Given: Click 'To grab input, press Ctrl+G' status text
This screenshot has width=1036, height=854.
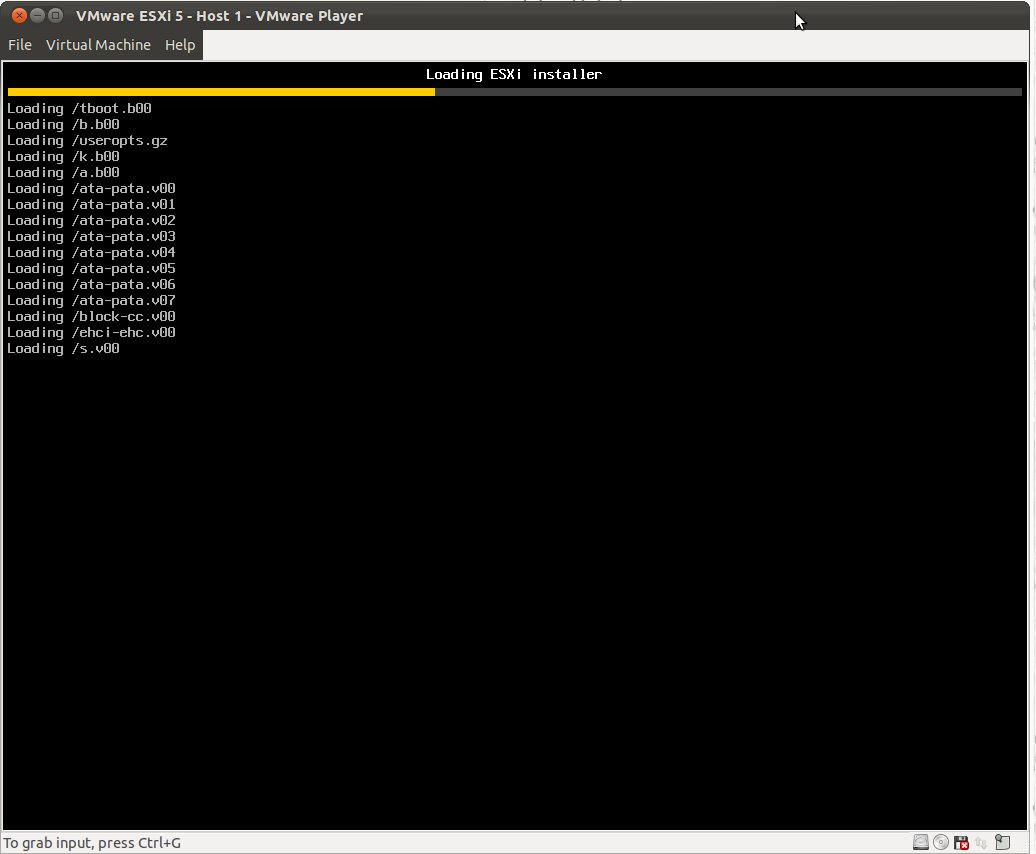Looking at the screenshot, I should click(x=92, y=843).
